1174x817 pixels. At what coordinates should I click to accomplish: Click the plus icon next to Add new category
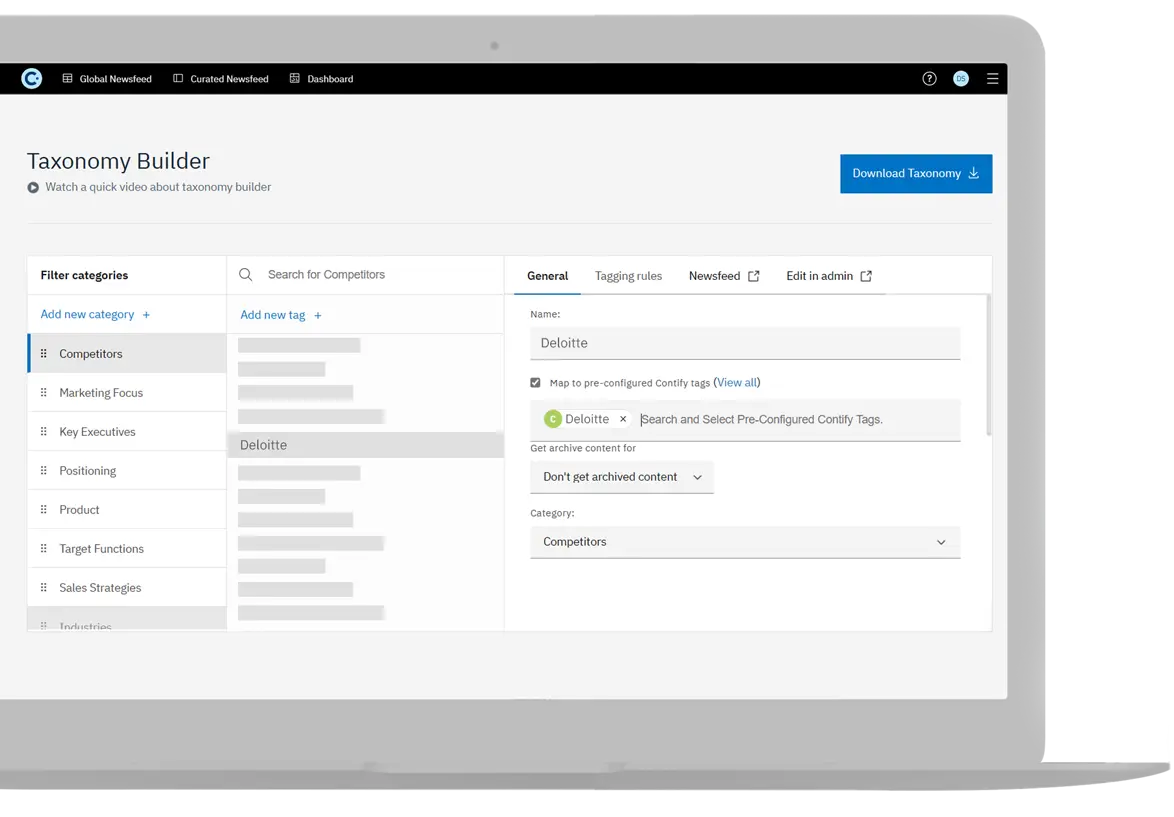[x=146, y=315]
